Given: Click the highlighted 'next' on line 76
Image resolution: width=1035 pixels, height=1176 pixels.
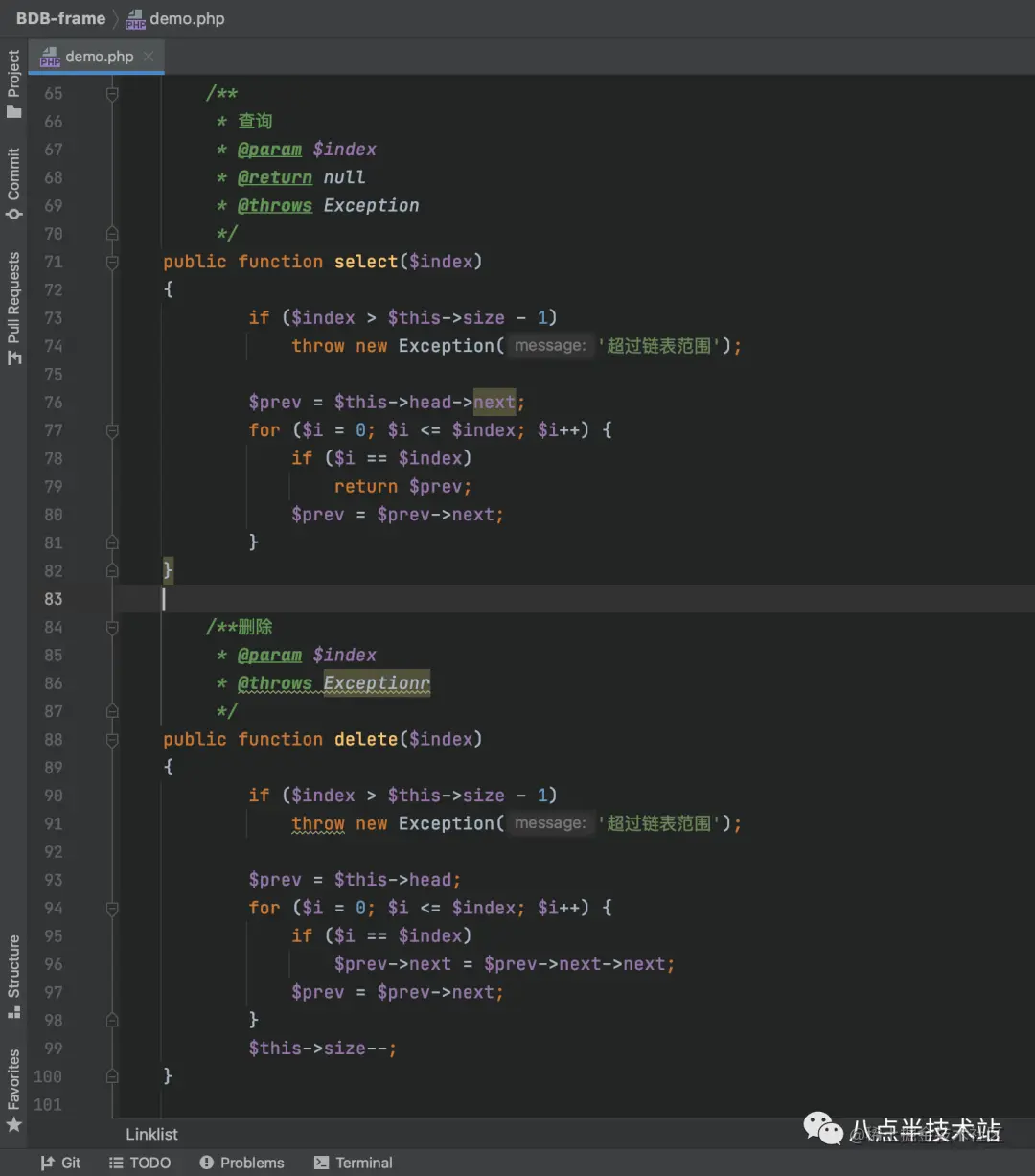Looking at the screenshot, I should click(x=494, y=403).
